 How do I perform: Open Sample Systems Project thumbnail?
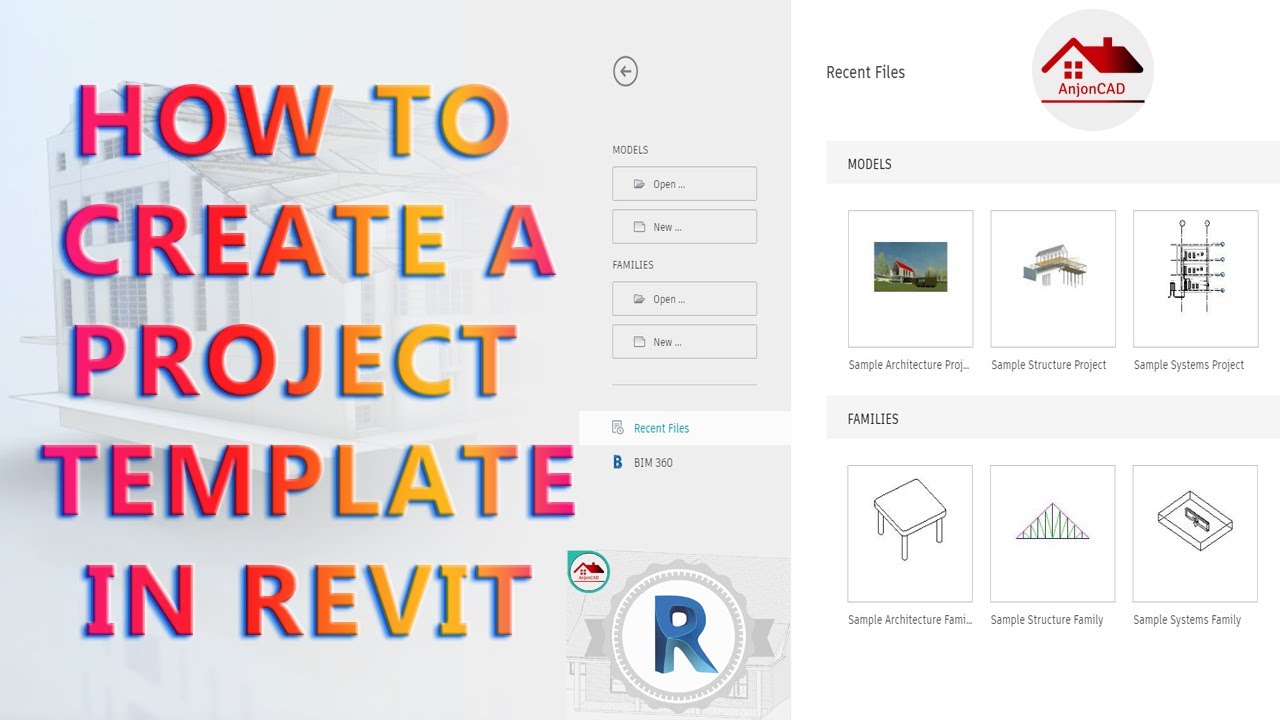pyautogui.click(x=1195, y=278)
